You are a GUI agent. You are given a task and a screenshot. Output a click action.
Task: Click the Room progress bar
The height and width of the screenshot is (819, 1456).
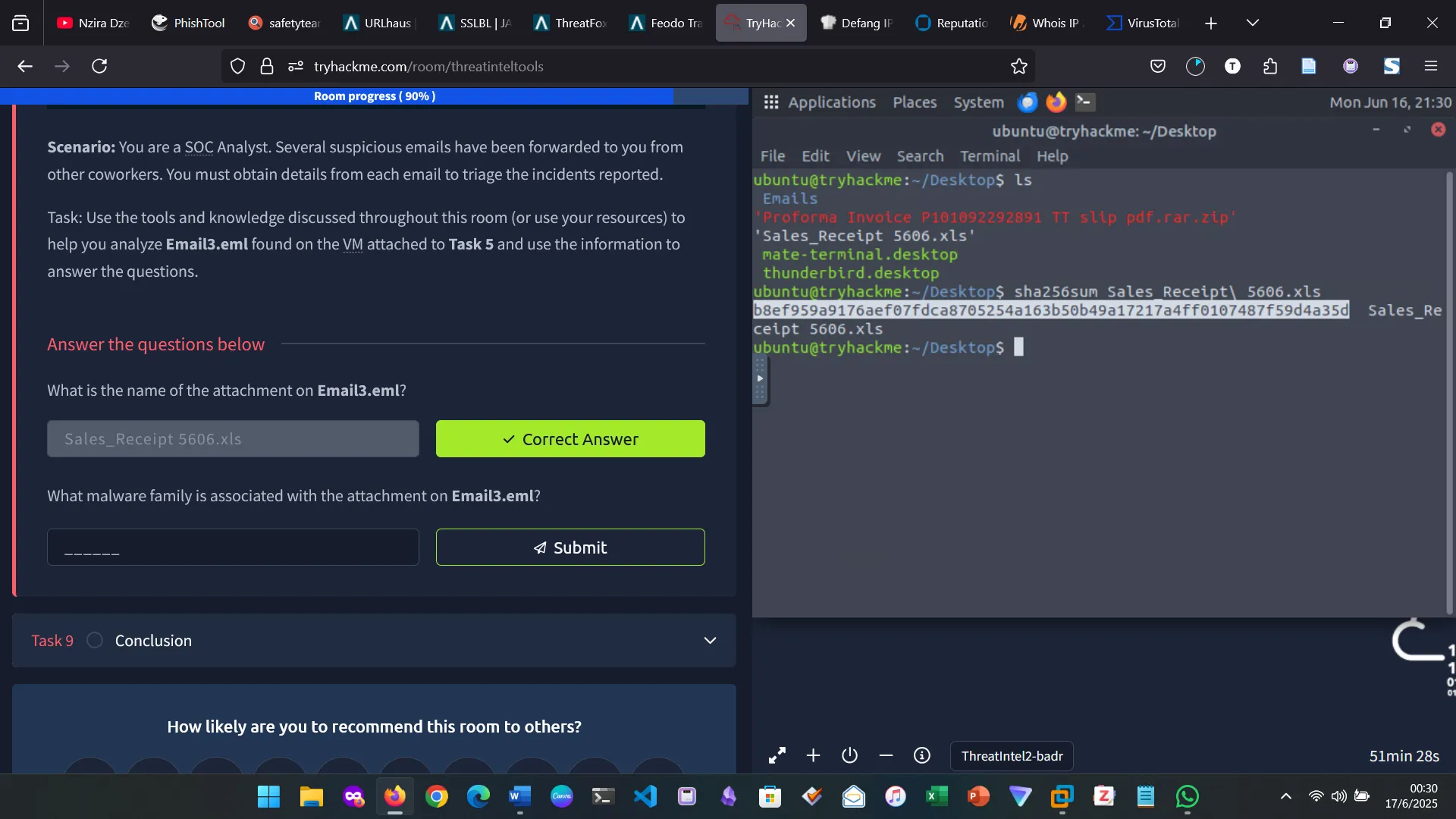tap(374, 96)
